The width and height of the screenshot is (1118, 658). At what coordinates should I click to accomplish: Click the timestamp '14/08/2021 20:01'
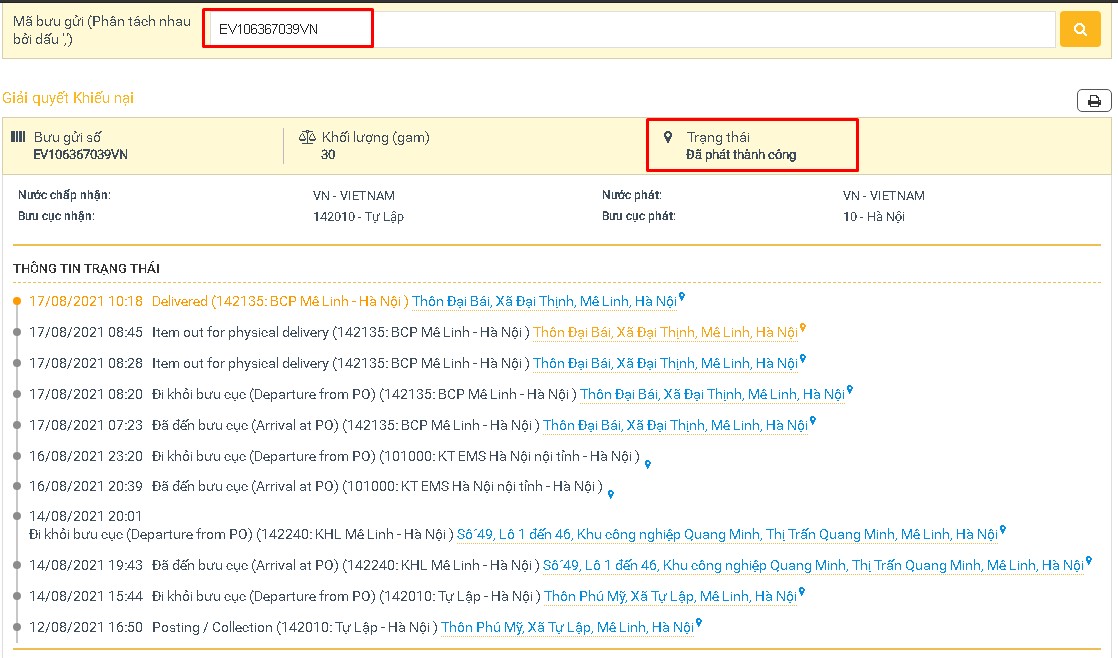coord(86,516)
